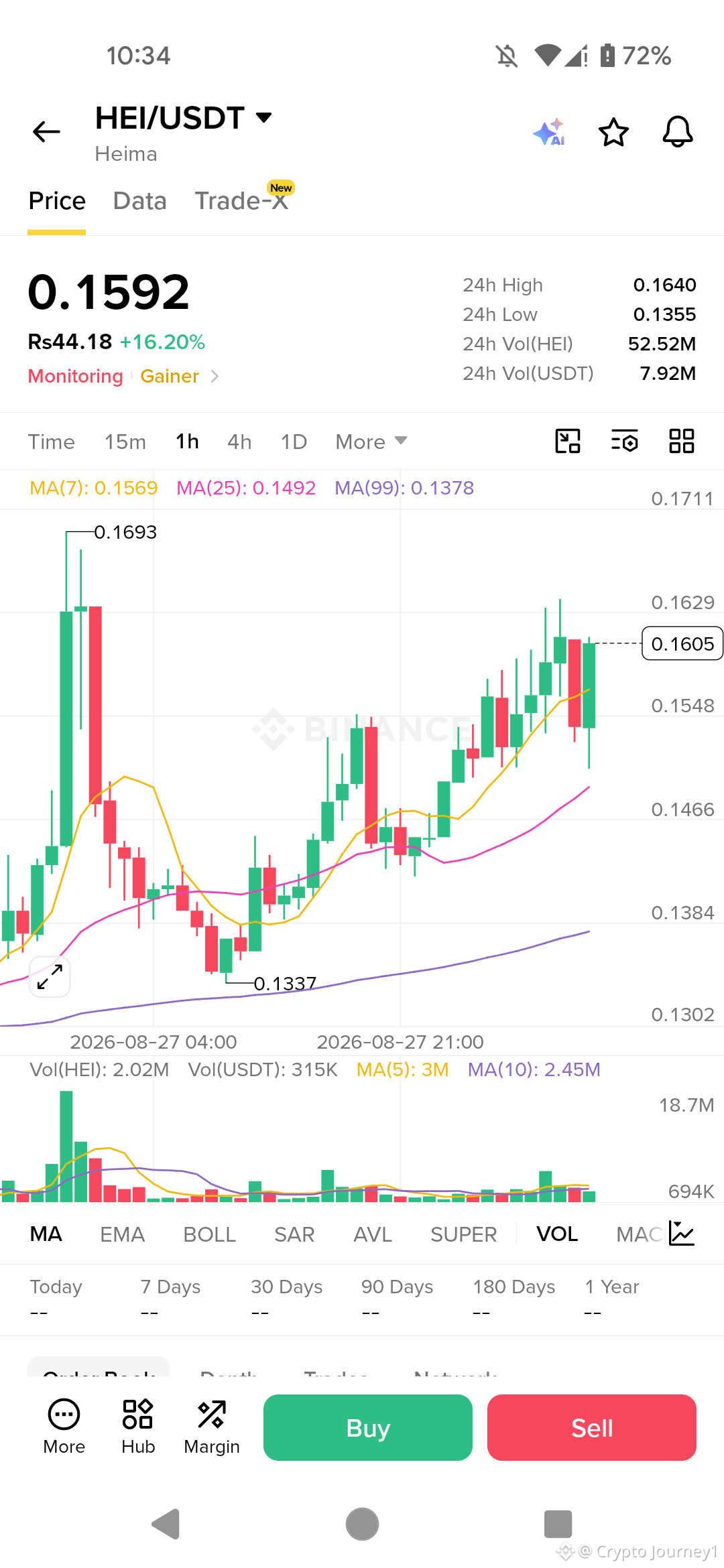Viewport: 724px width, 1568px height.
Task: Tap the Heima token name subtitle
Action: point(126,154)
